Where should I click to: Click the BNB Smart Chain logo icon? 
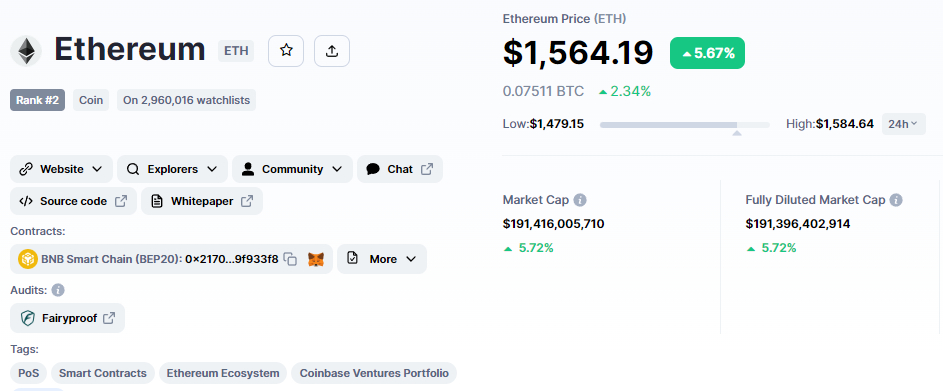click(28, 259)
